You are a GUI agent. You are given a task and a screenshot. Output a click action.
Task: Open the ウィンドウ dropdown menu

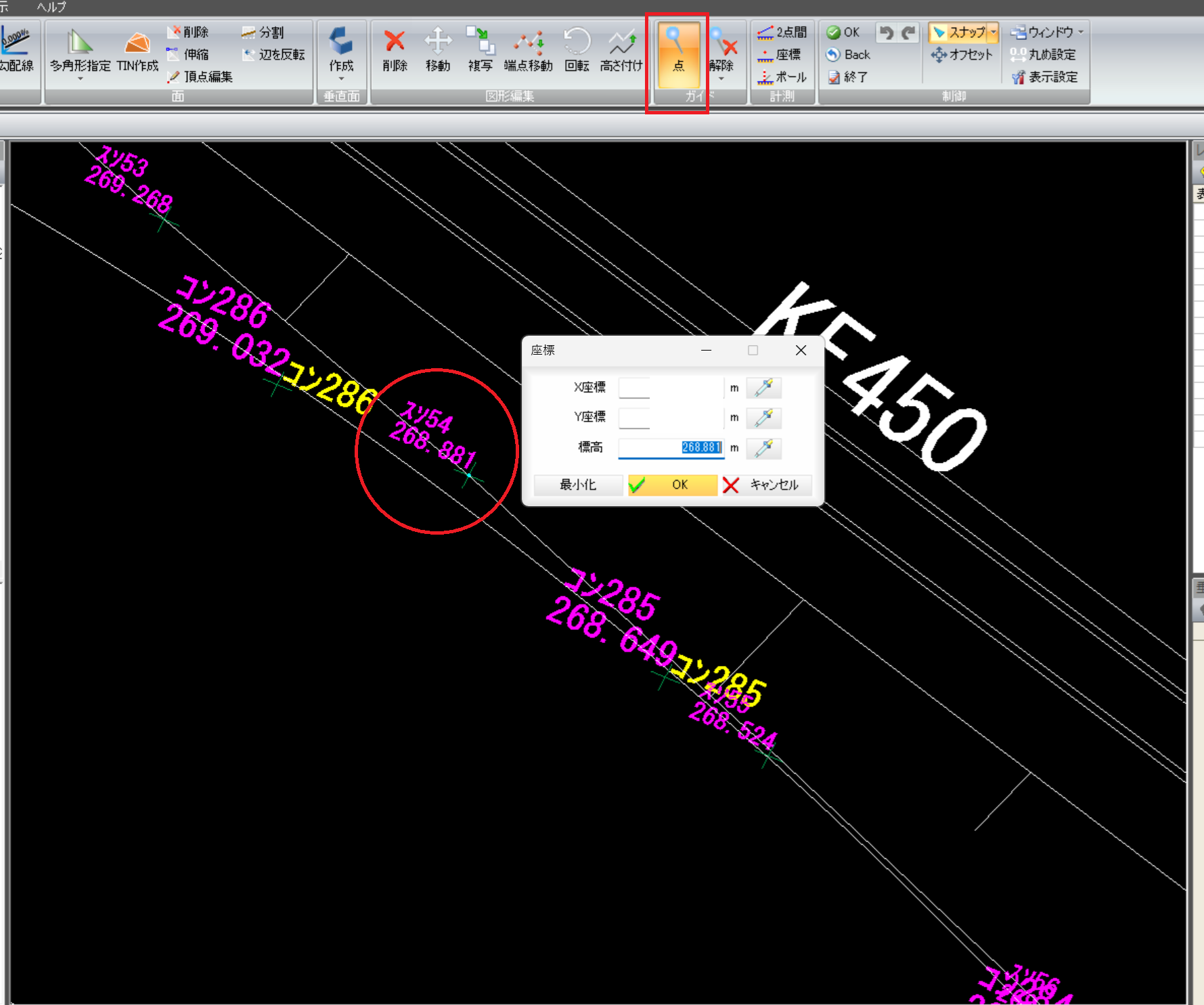pos(1047,32)
